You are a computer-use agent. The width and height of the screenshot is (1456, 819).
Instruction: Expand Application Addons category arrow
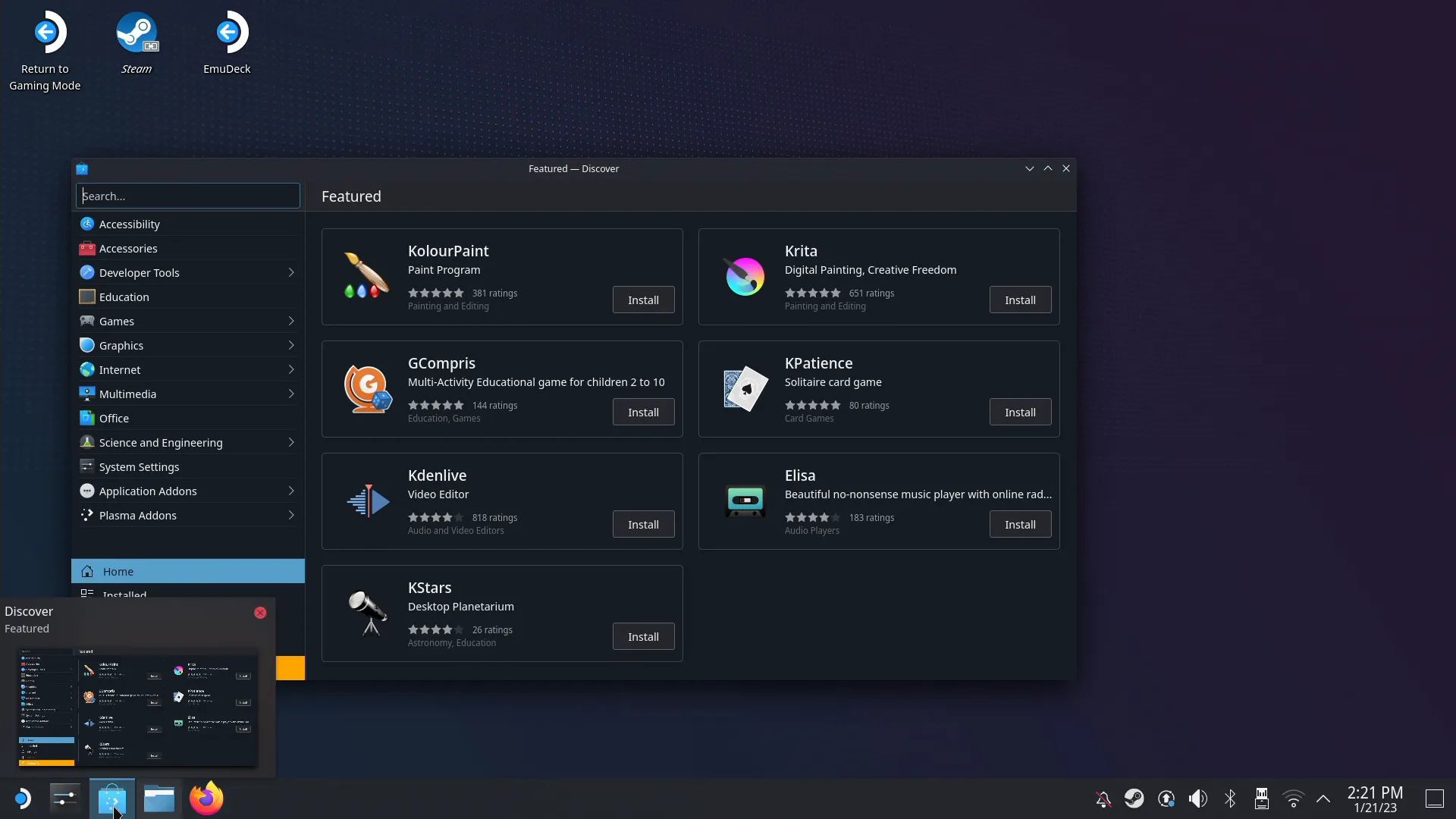tap(291, 491)
